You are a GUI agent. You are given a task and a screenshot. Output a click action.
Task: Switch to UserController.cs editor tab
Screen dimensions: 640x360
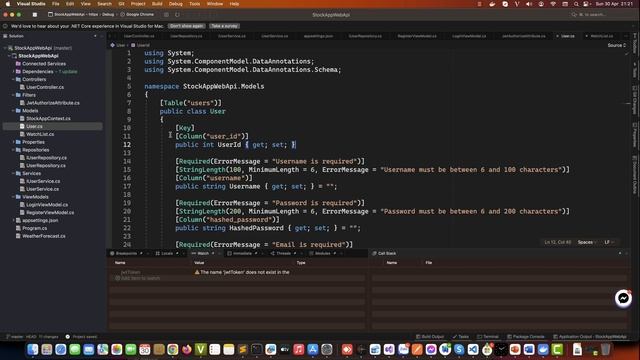tap(139, 36)
